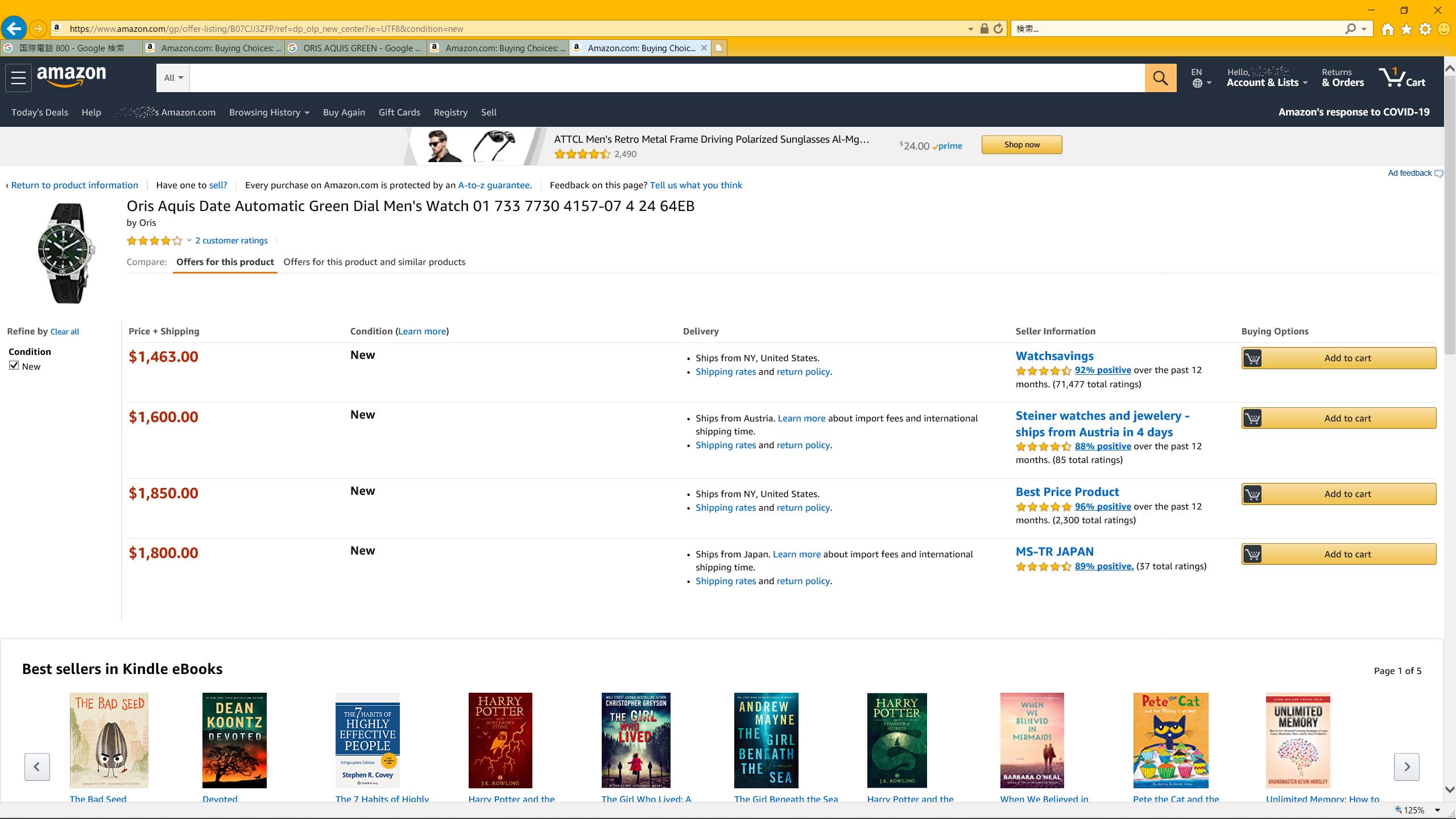Viewport: 1456px width, 819px height.
Task: Open the Watchsavings seller page
Action: pyautogui.click(x=1054, y=356)
